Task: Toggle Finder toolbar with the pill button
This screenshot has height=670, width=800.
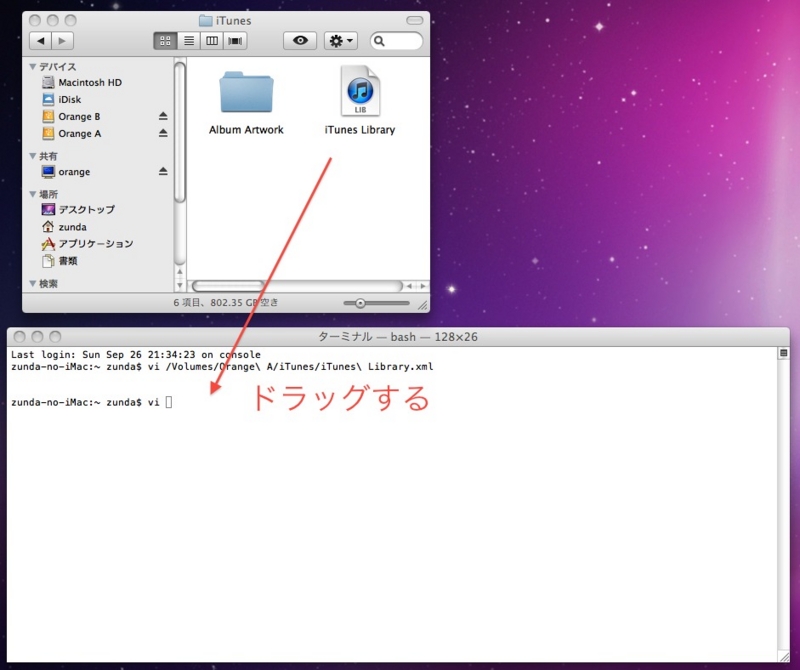Action: coord(414,20)
